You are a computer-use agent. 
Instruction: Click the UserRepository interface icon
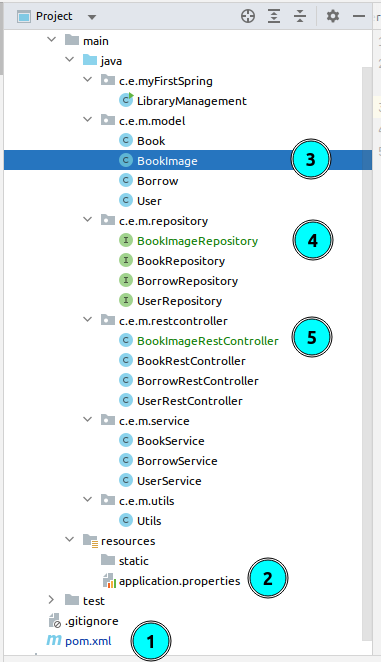coord(126,300)
